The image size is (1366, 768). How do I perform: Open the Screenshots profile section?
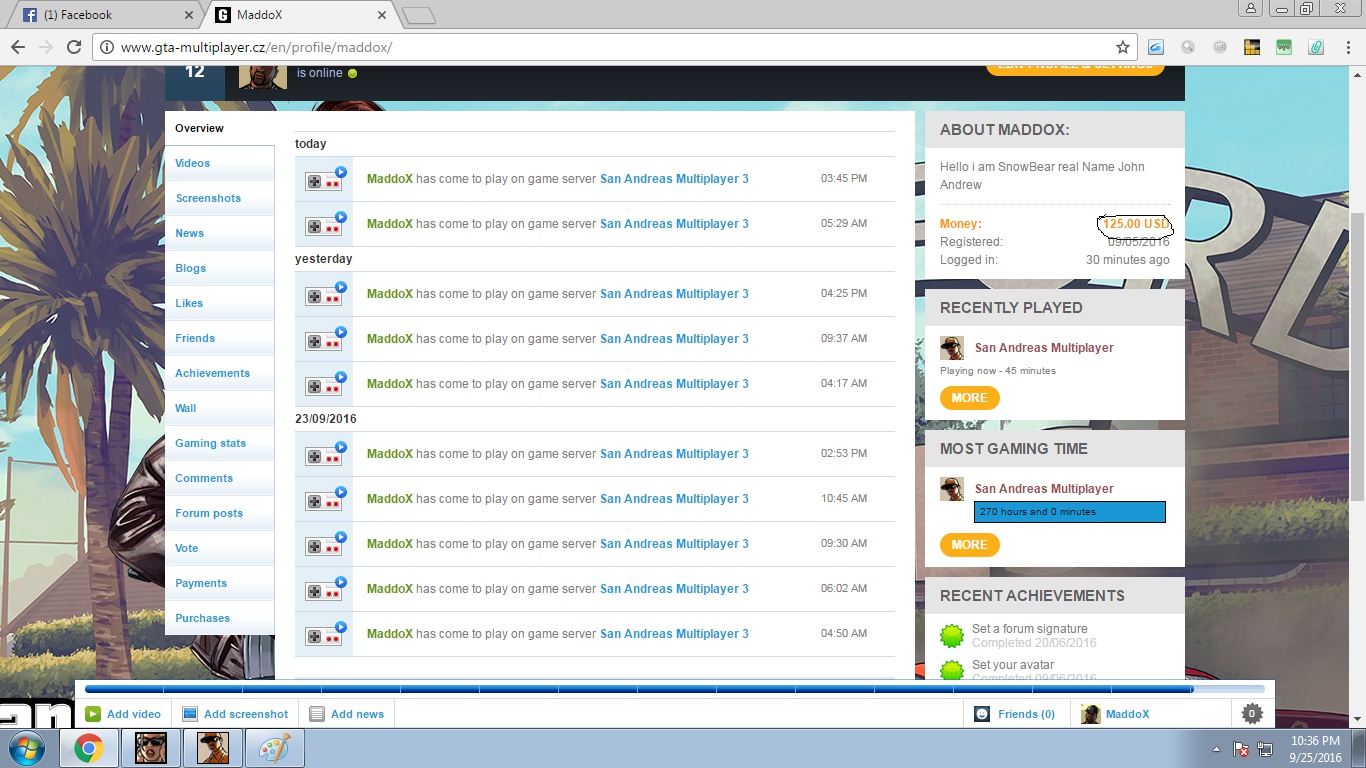pyautogui.click(x=219, y=198)
